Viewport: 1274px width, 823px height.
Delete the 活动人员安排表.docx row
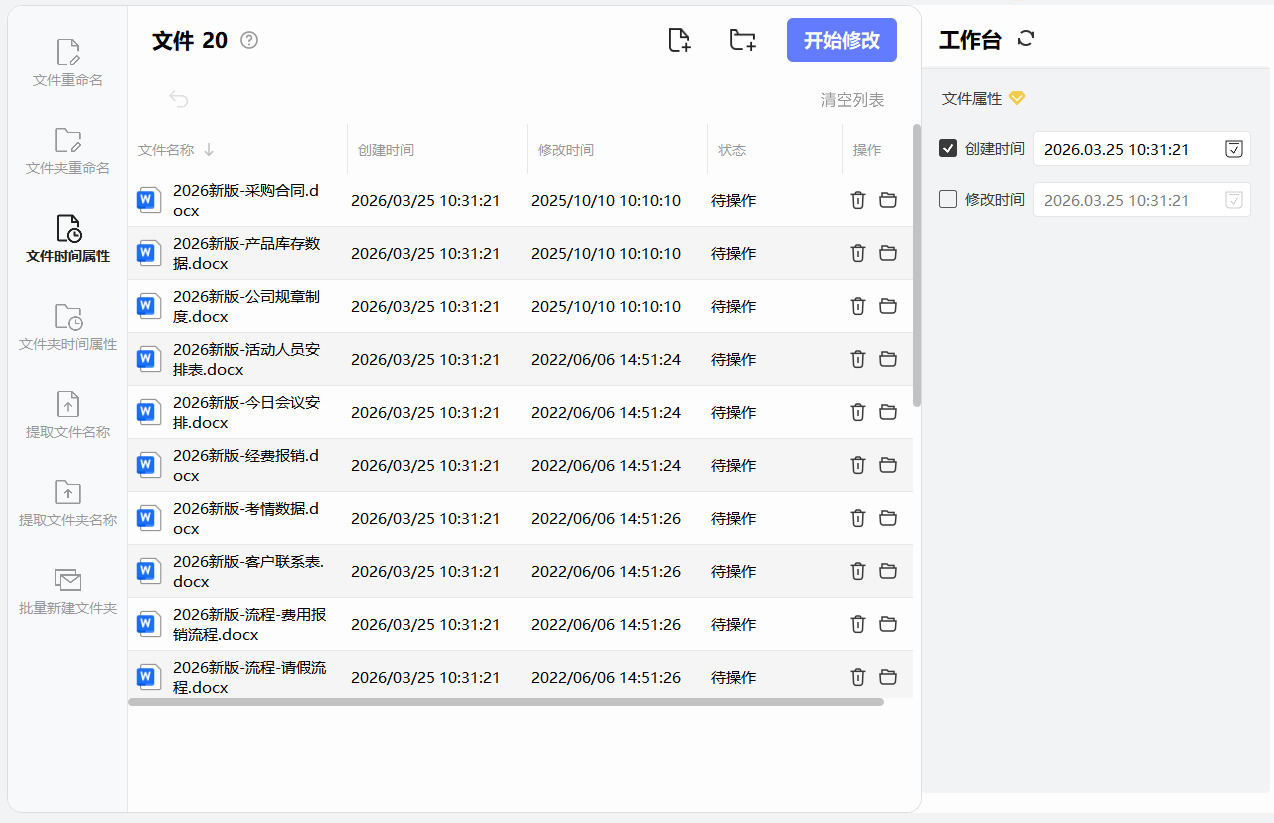tap(857, 359)
